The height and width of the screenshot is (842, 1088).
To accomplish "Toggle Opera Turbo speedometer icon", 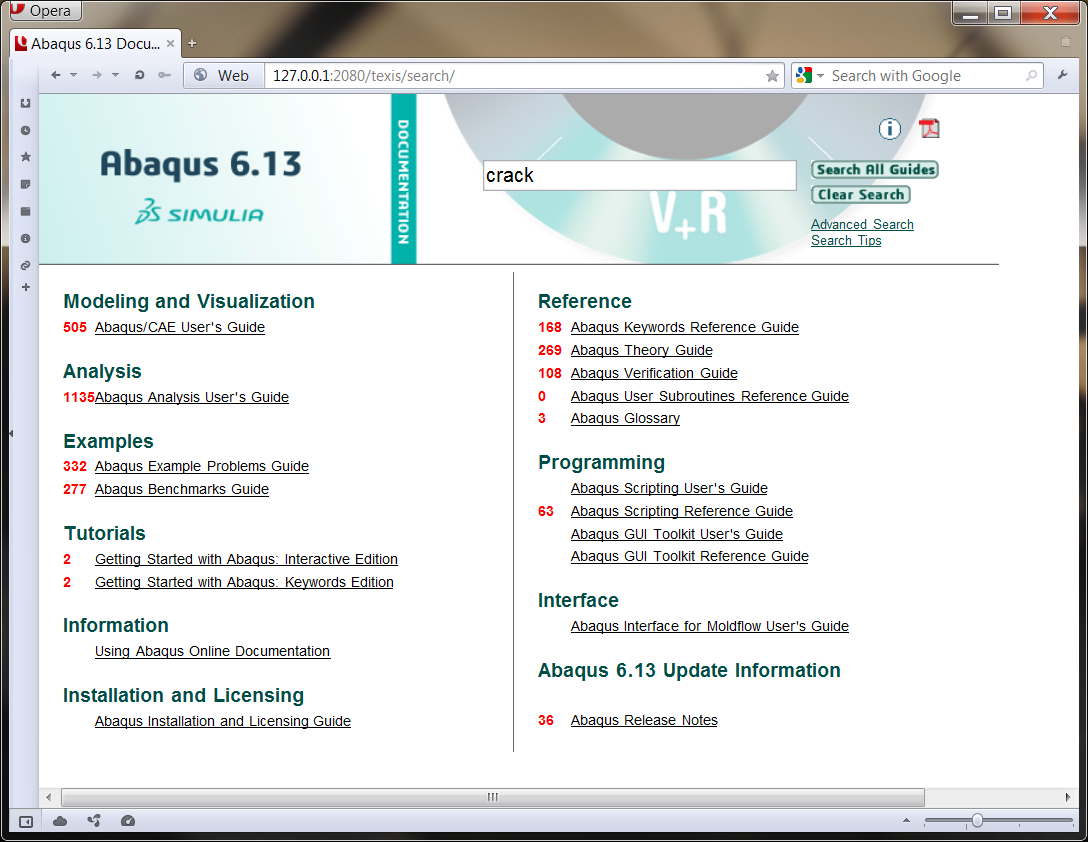I will (128, 821).
